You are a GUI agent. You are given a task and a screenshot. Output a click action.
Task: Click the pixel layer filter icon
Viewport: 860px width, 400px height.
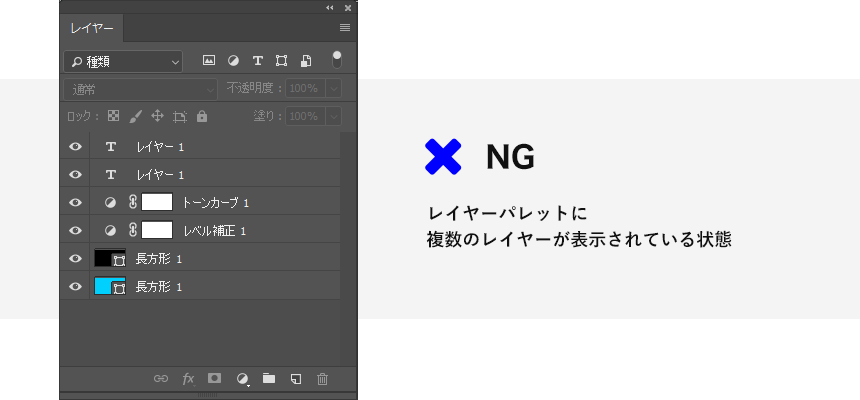click(x=209, y=61)
